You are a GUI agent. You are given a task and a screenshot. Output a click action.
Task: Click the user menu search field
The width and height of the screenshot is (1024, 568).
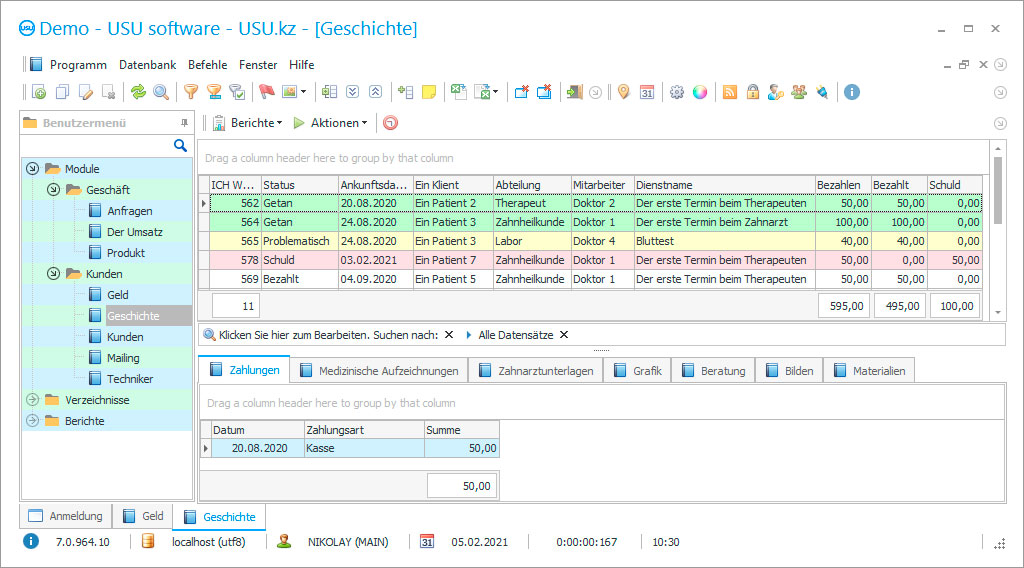[98, 146]
